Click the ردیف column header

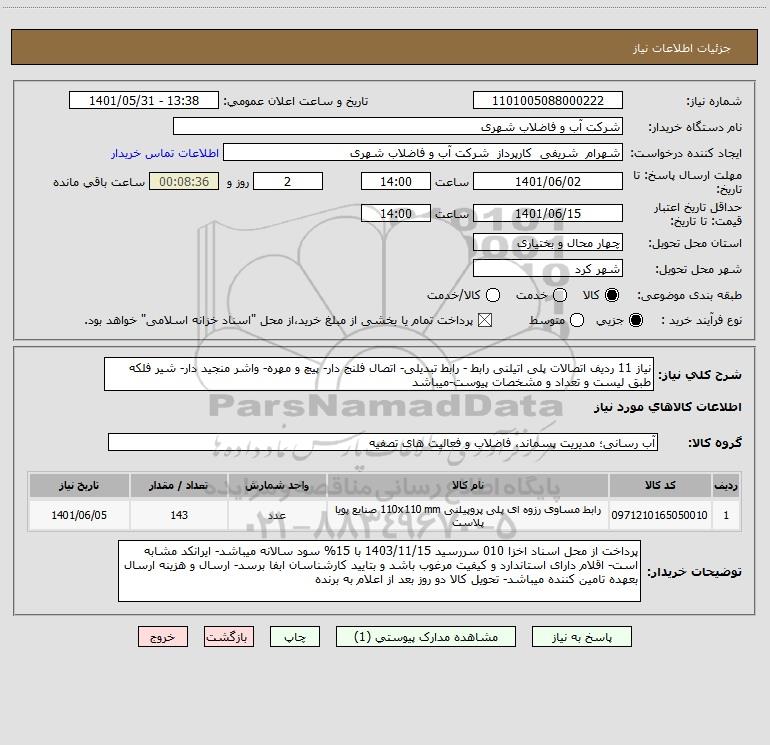[726, 485]
